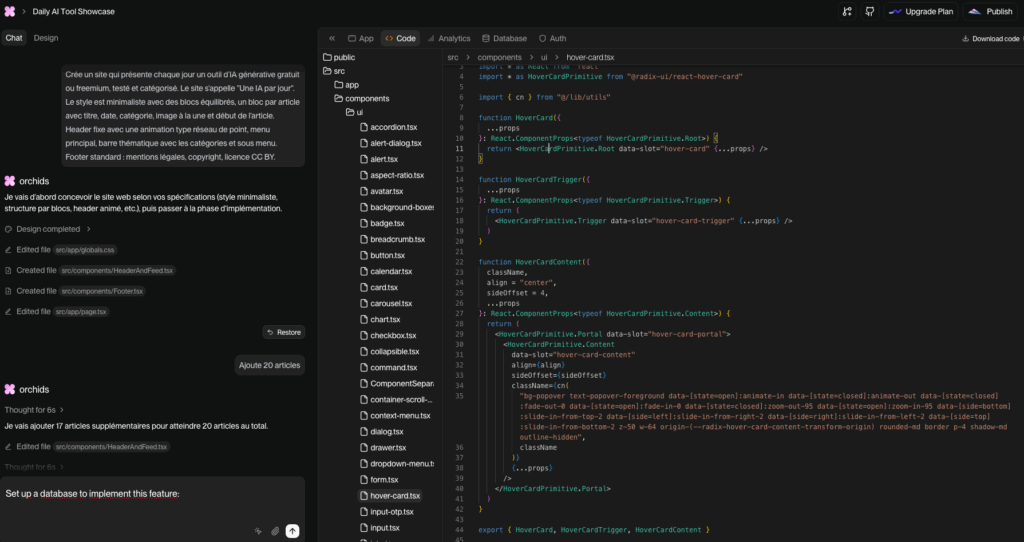Expand the 'Design completed' step

tap(50, 229)
